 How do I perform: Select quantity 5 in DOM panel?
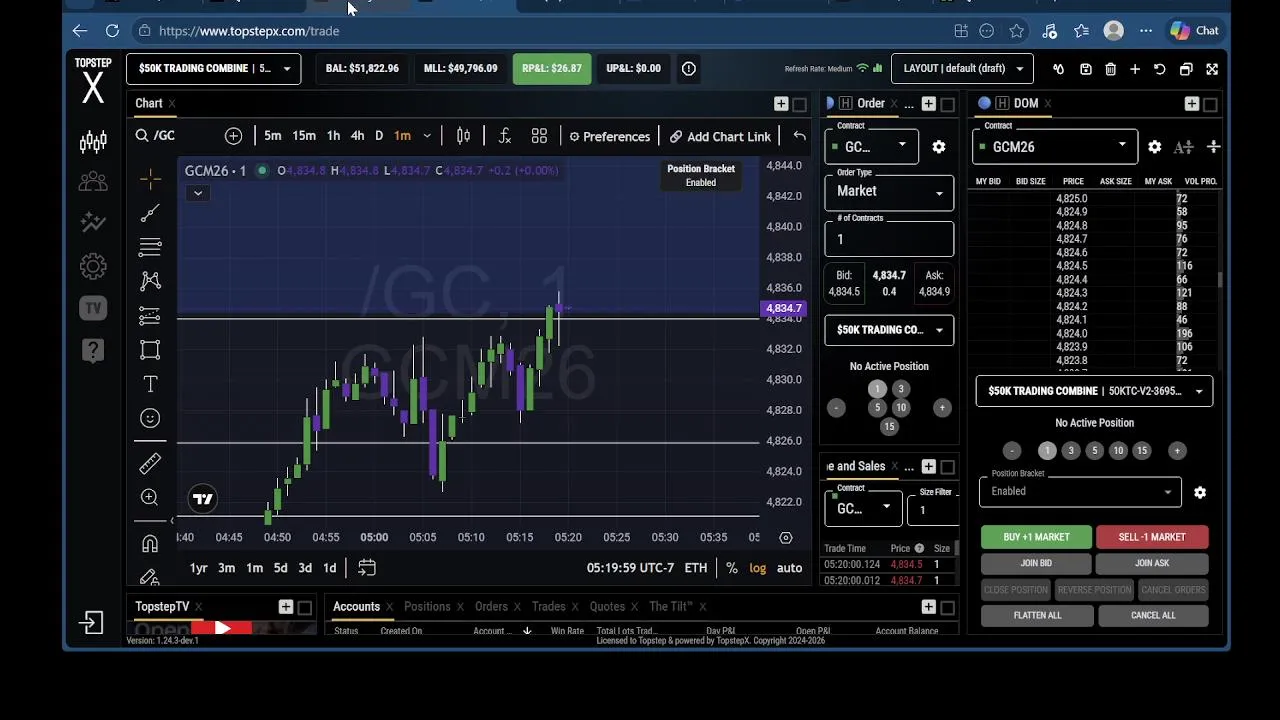(x=1094, y=451)
